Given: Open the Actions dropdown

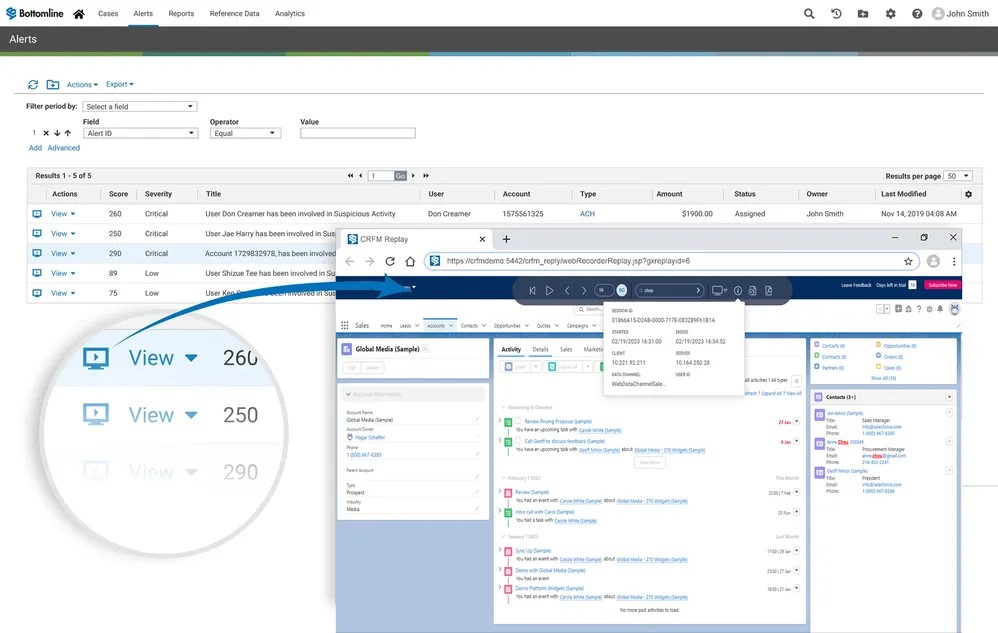Looking at the screenshot, I should [x=82, y=85].
